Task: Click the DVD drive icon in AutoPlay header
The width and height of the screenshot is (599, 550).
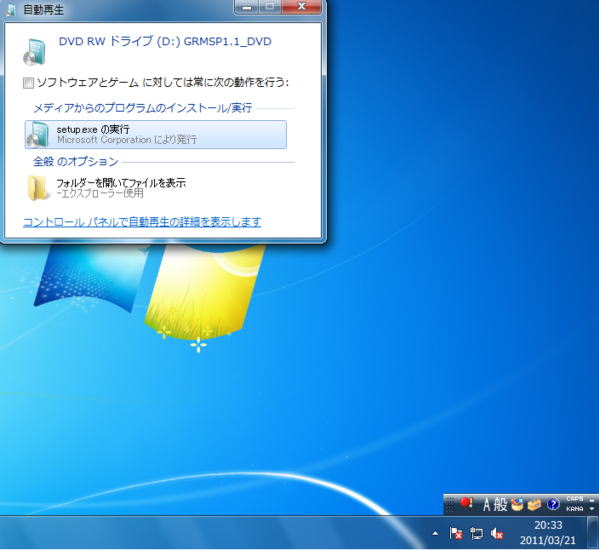Action: [34, 51]
